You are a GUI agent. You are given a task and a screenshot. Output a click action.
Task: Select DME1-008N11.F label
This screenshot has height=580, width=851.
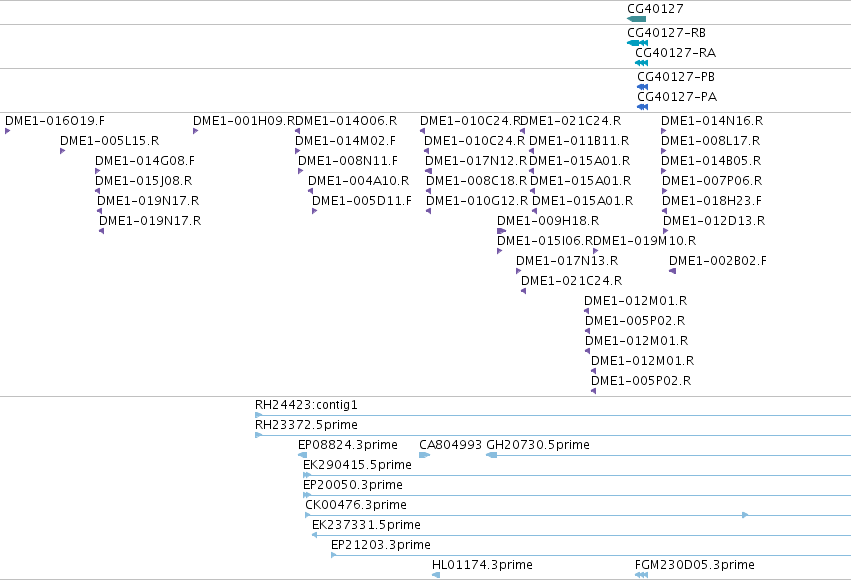click(x=348, y=161)
